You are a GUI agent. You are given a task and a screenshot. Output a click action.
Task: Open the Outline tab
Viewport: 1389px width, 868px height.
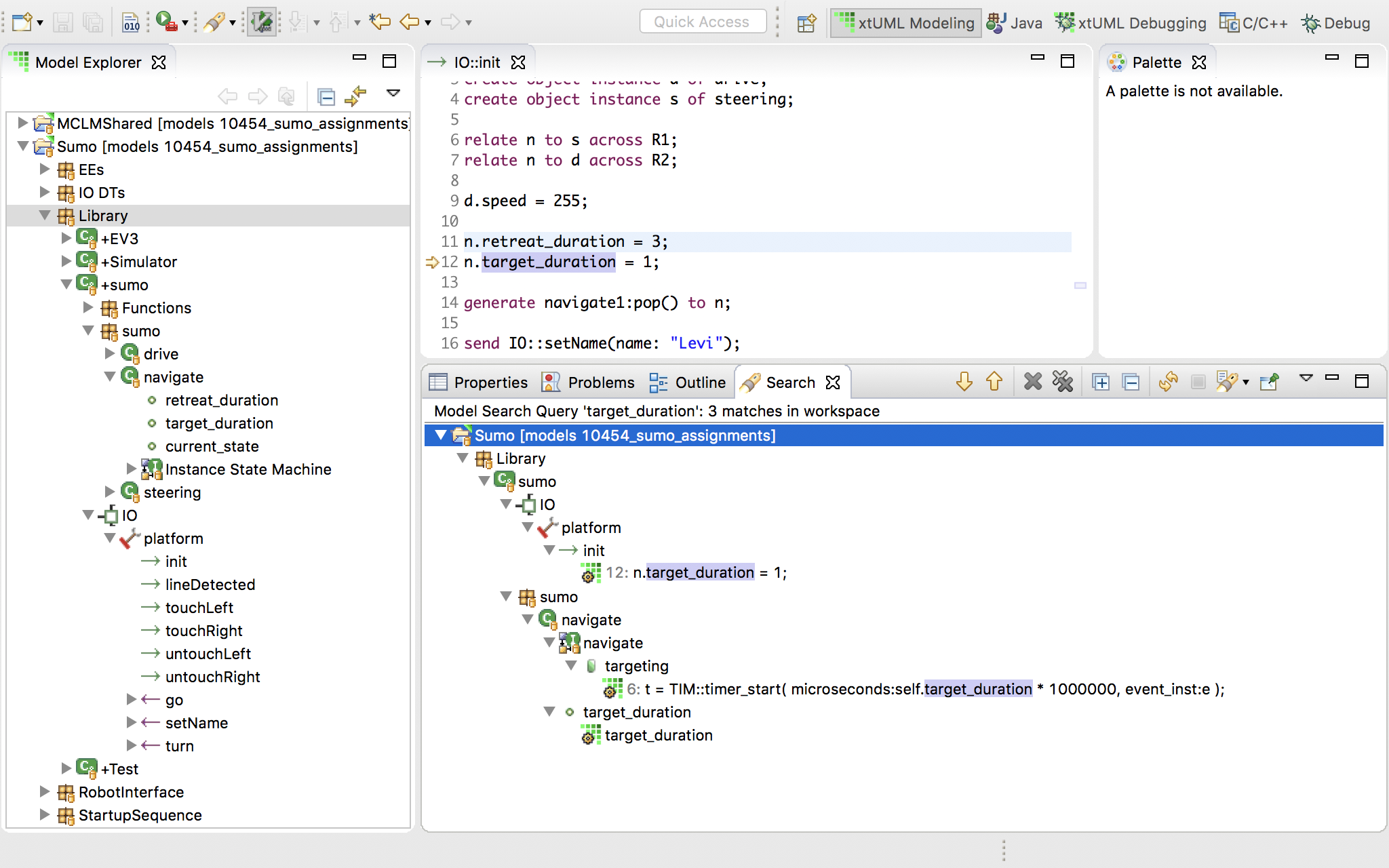pyautogui.click(x=687, y=382)
